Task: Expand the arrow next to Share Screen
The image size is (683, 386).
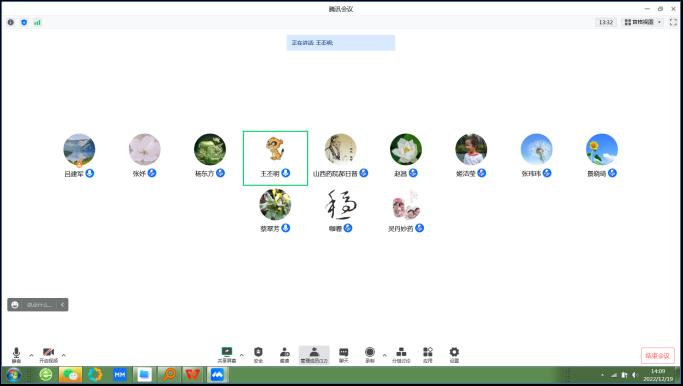Action: [x=242, y=356]
